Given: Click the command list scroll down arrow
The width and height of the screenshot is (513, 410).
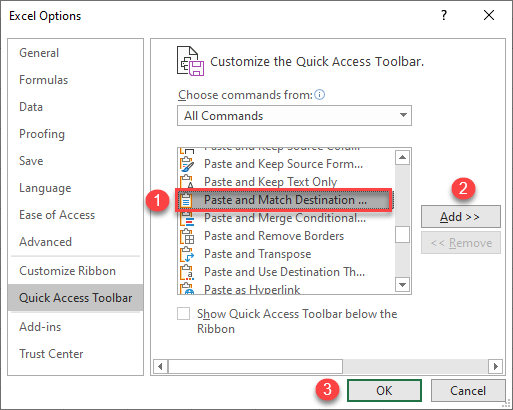Looking at the screenshot, I should tap(402, 285).
